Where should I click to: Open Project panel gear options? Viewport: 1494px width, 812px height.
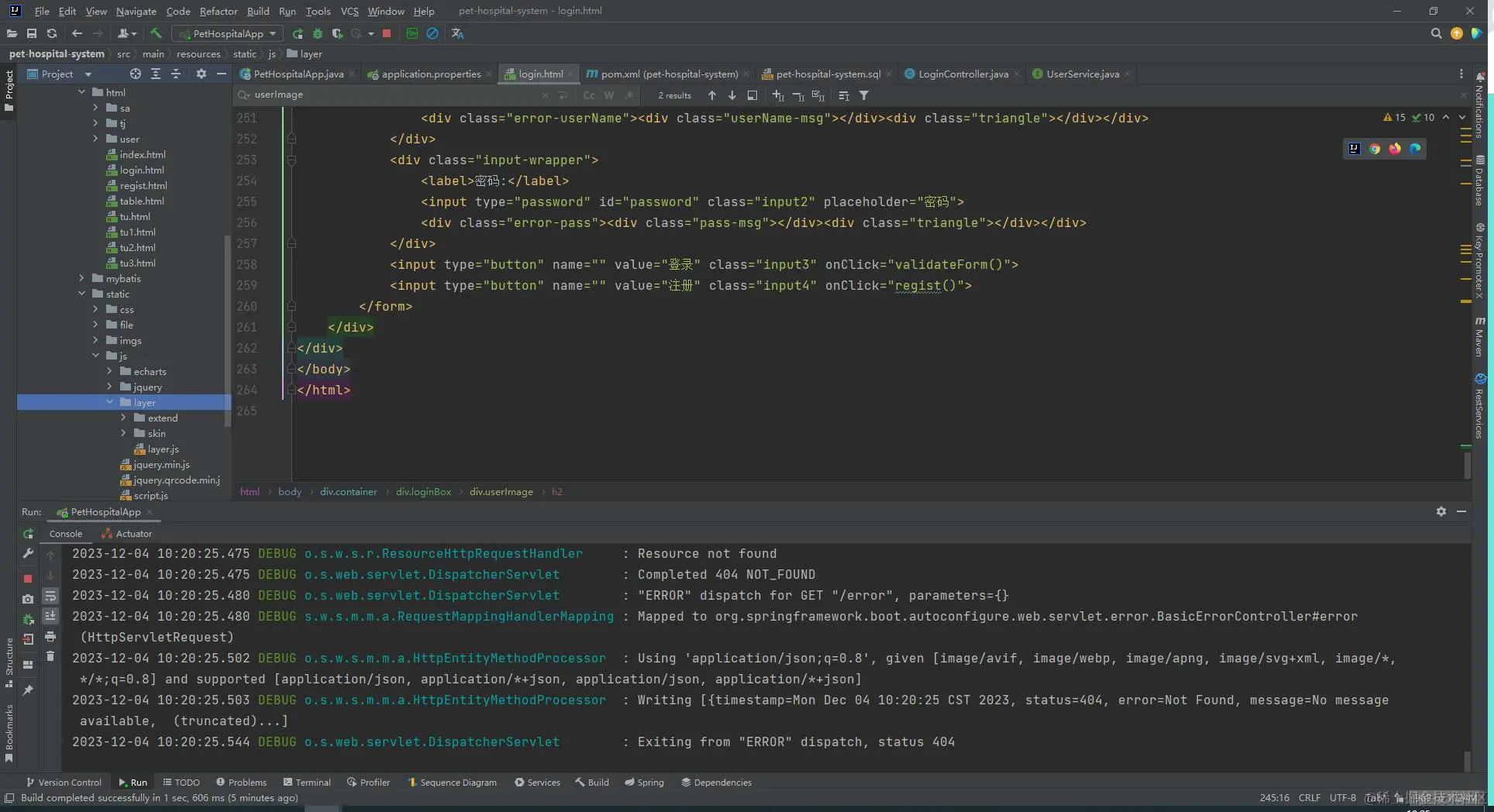coord(201,74)
